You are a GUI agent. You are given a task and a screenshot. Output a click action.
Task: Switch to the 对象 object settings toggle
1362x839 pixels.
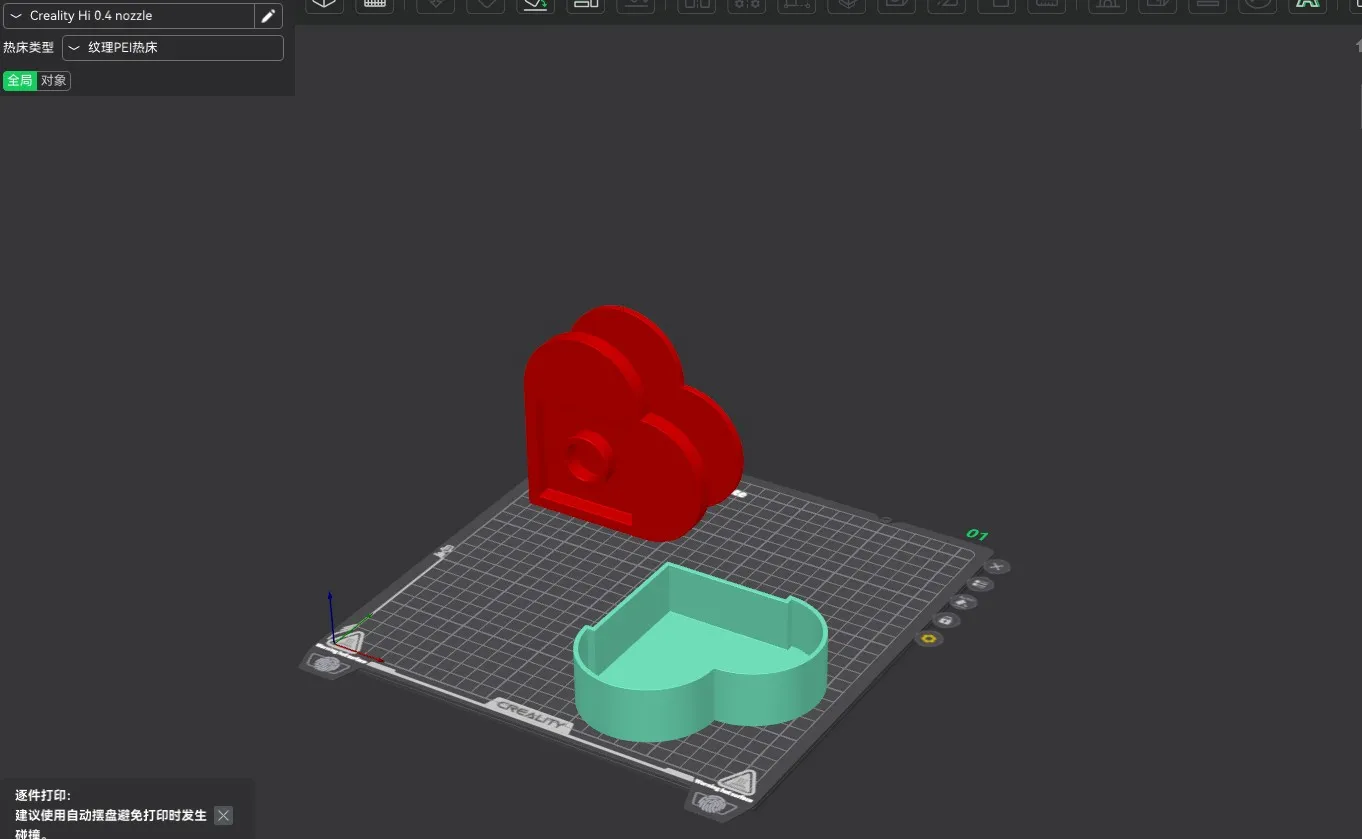(54, 80)
